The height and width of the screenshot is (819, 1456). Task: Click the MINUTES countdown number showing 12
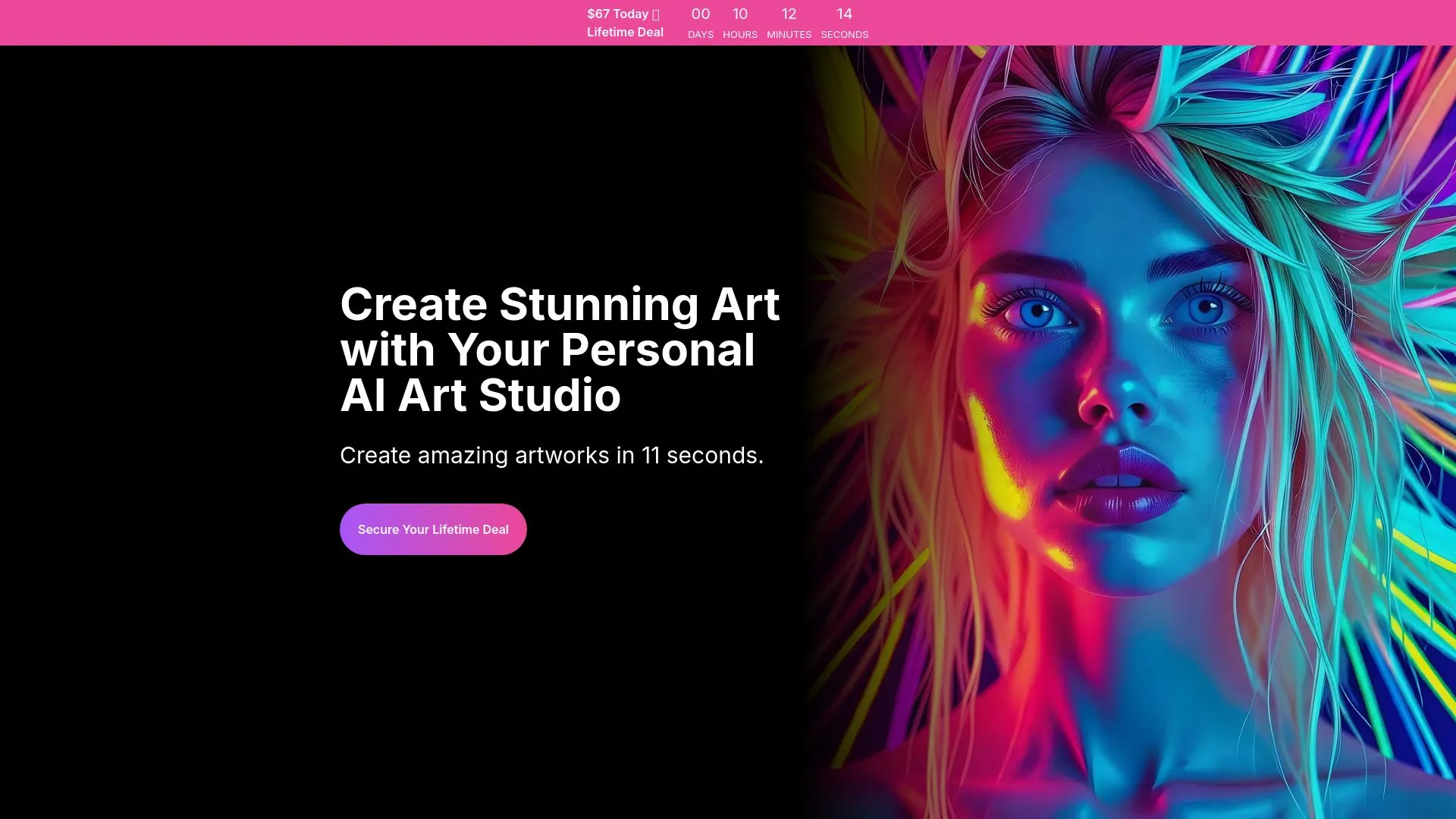[788, 14]
